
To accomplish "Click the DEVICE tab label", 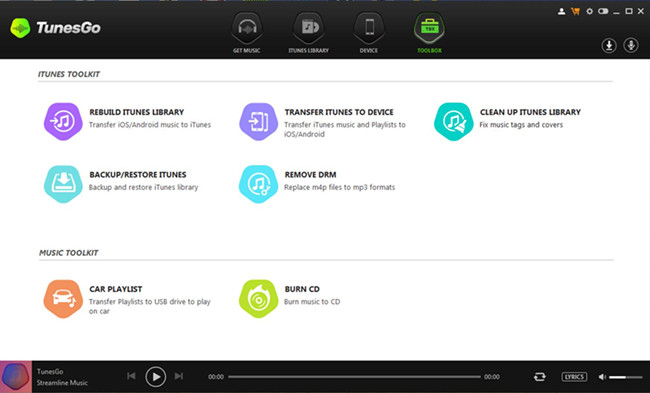I will (x=369, y=51).
